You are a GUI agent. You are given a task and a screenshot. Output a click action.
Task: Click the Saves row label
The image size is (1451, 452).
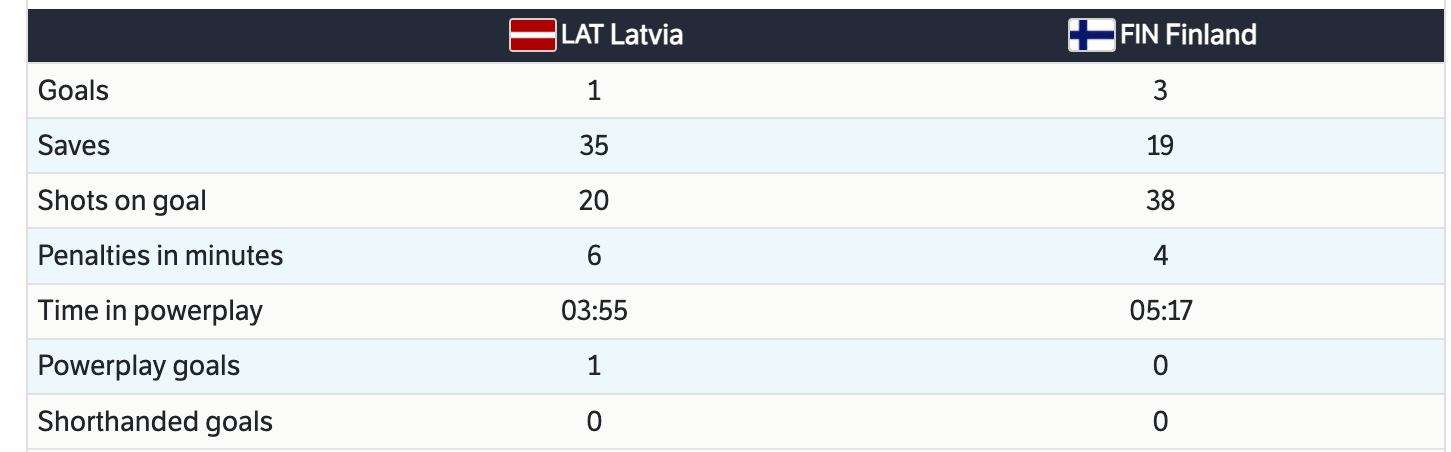(74, 146)
